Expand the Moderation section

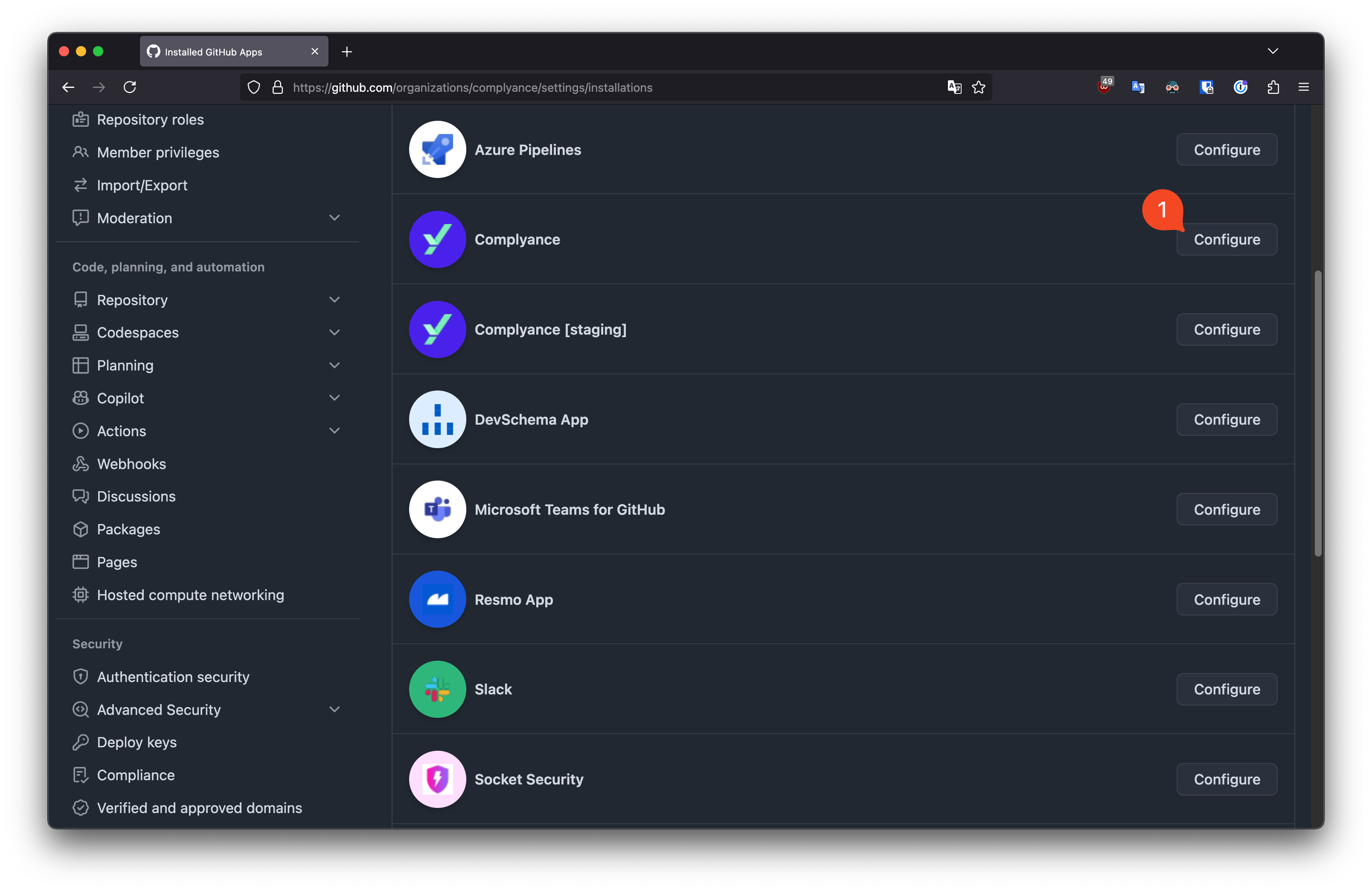pyautogui.click(x=334, y=218)
